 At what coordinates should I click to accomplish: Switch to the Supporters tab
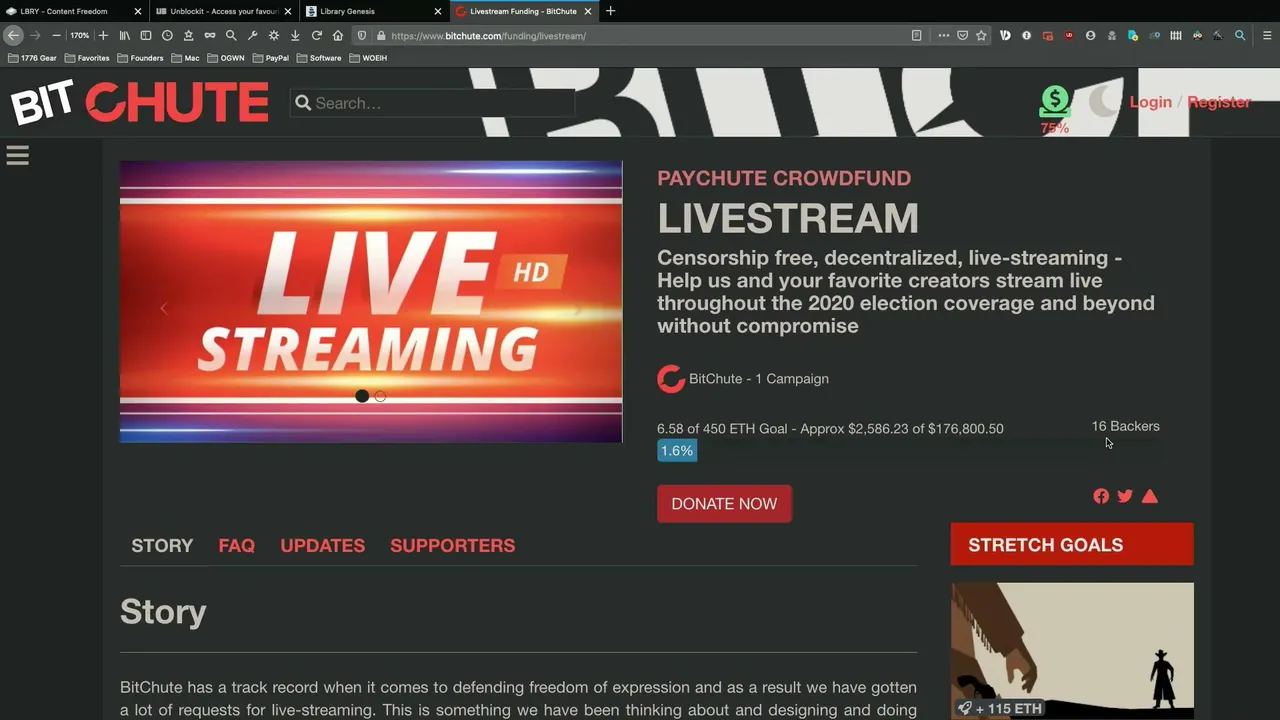click(453, 546)
